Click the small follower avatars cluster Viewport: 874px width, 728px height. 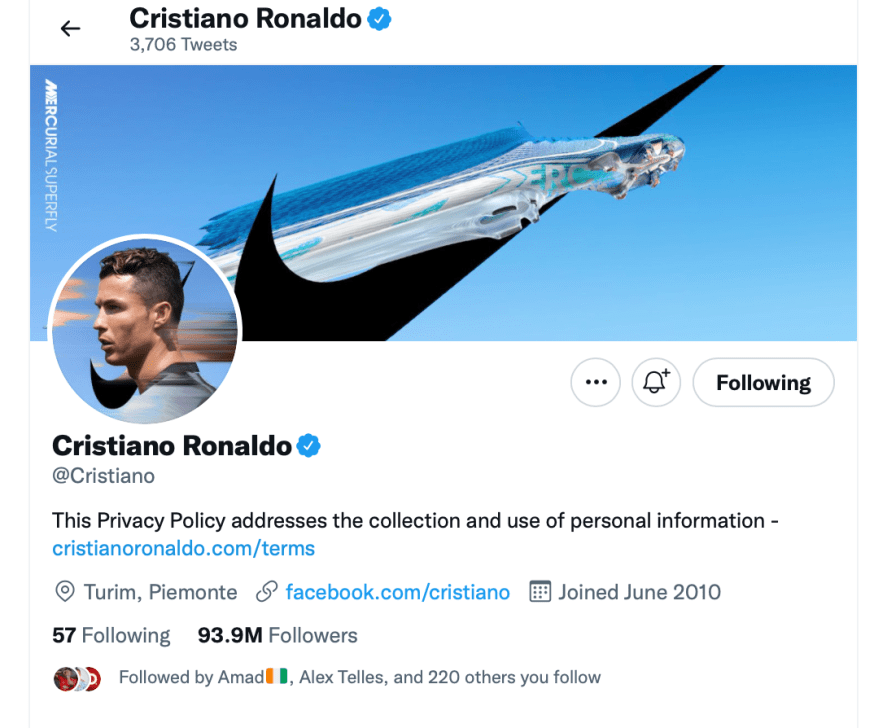coord(77,678)
